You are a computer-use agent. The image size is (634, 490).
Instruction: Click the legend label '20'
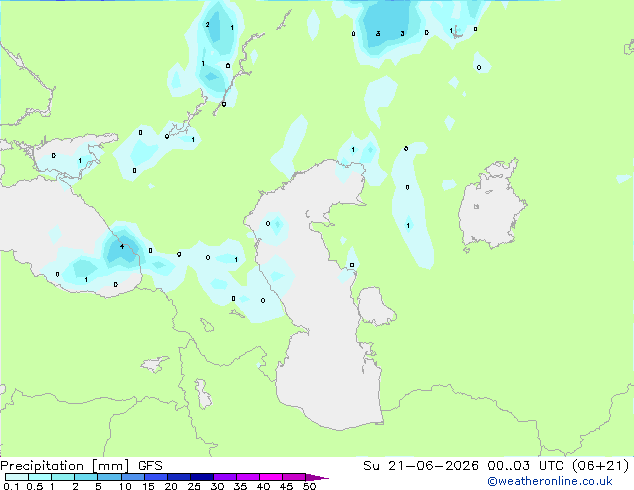point(171,486)
